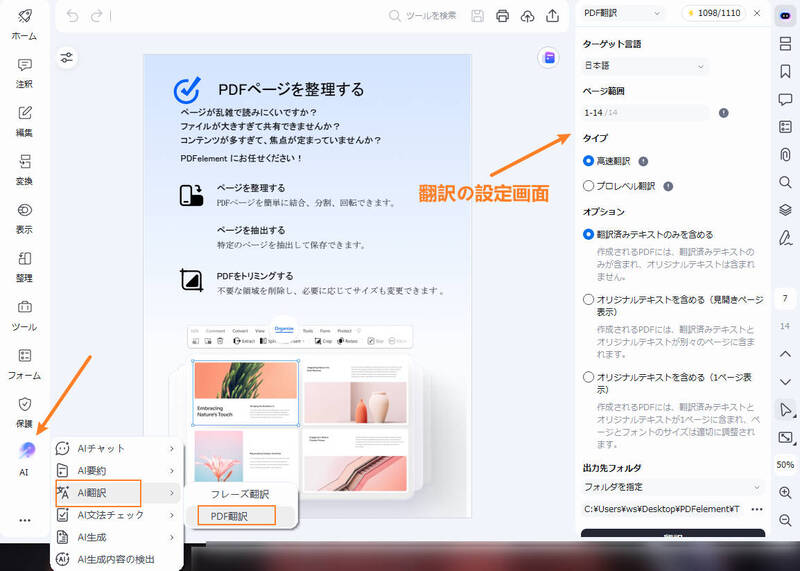Click the info icon beside 高速翻訳
Screen dimensions: 800x571
643,161
